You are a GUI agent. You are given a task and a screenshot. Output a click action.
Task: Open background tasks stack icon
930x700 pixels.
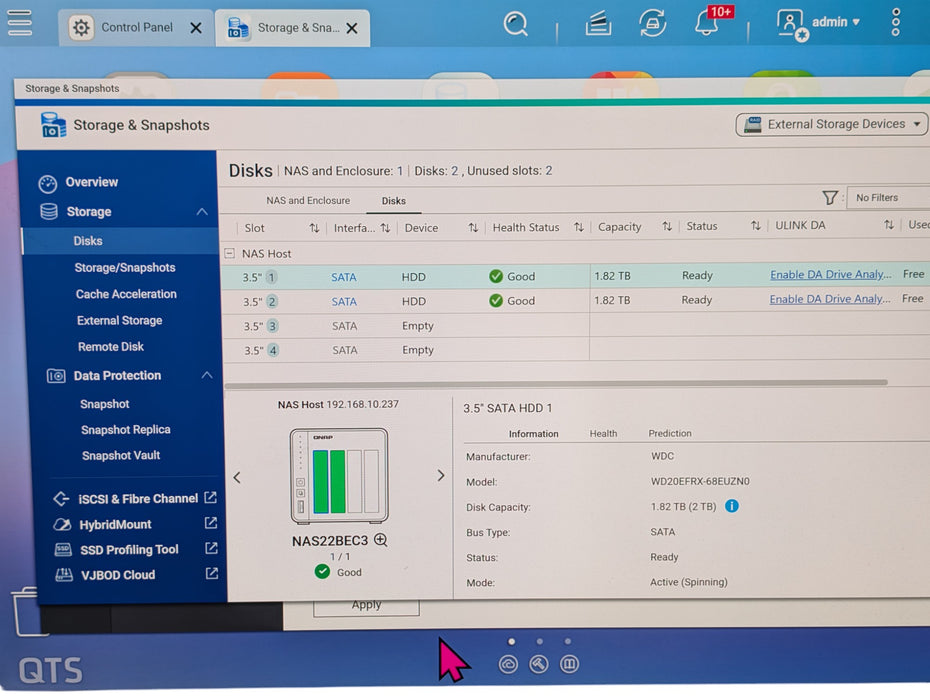pyautogui.click(x=598, y=24)
